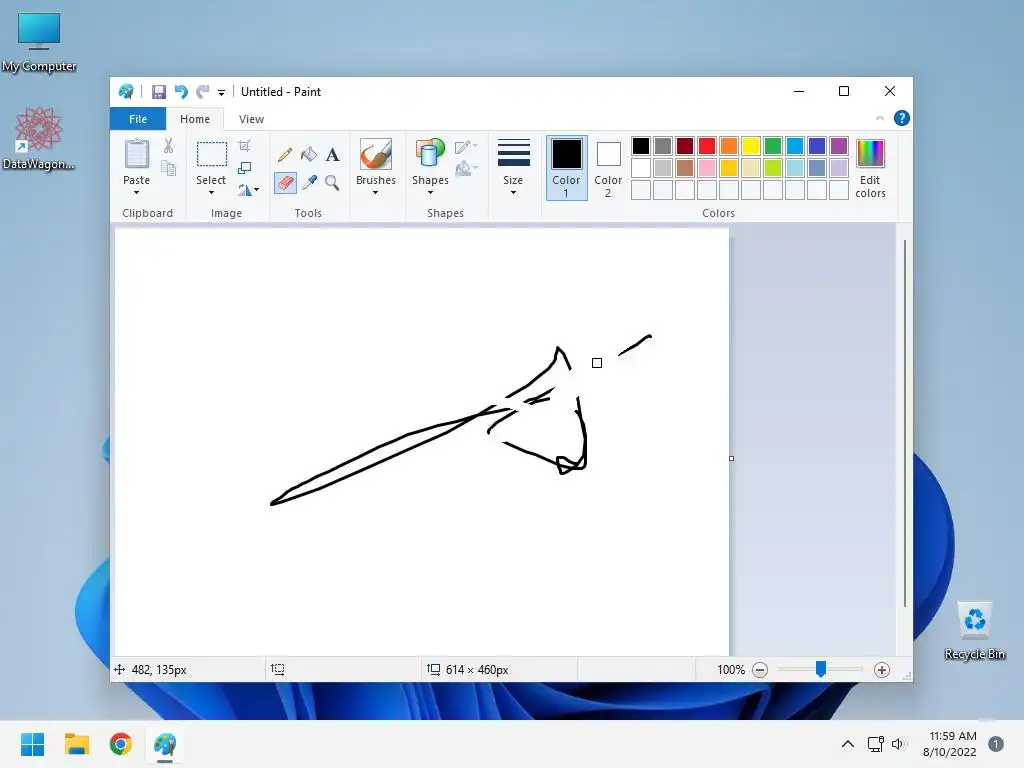The width and height of the screenshot is (1024, 768).
Task: Show hidden icons in system tray
Action: 848,744
